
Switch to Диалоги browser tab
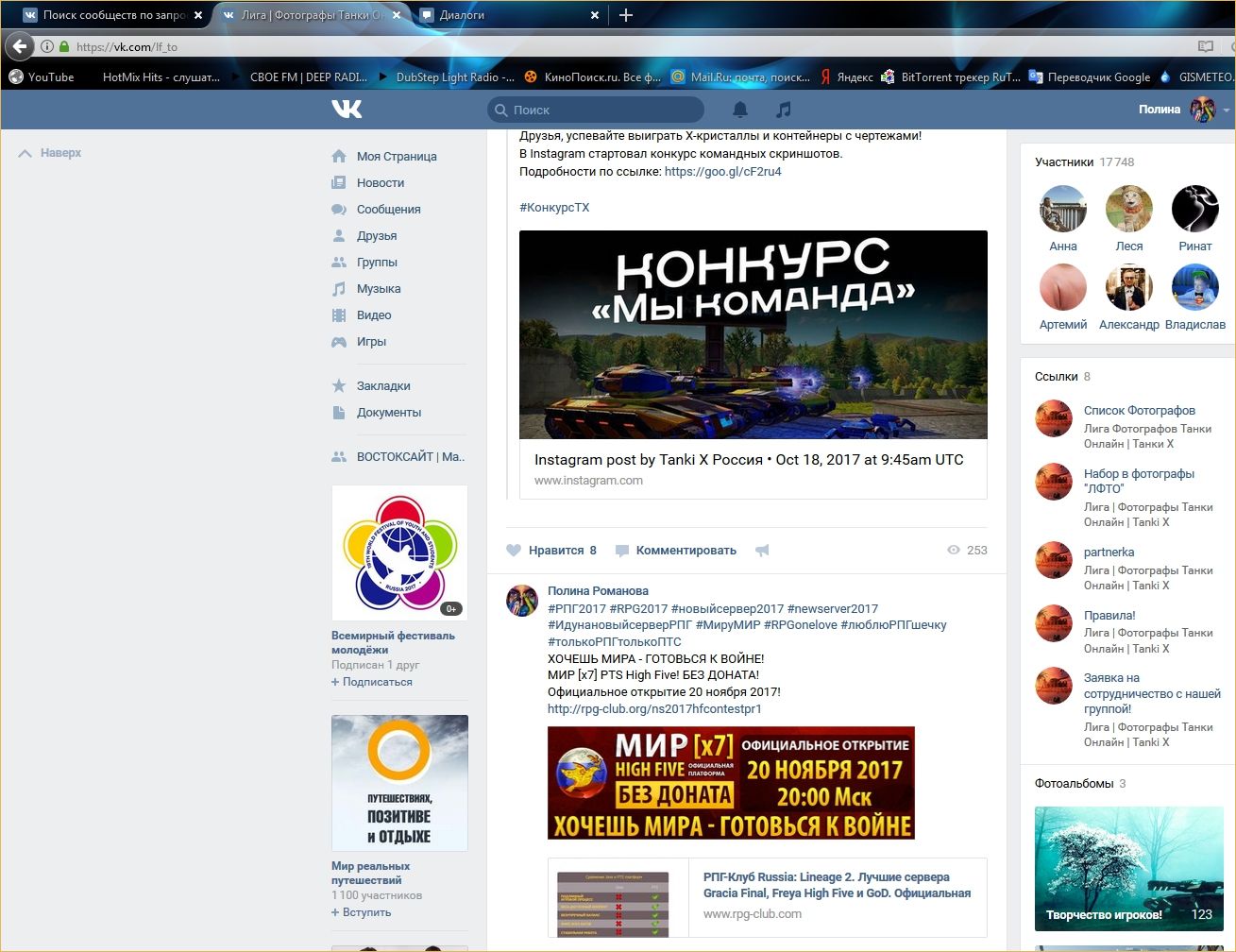point(510,15)
